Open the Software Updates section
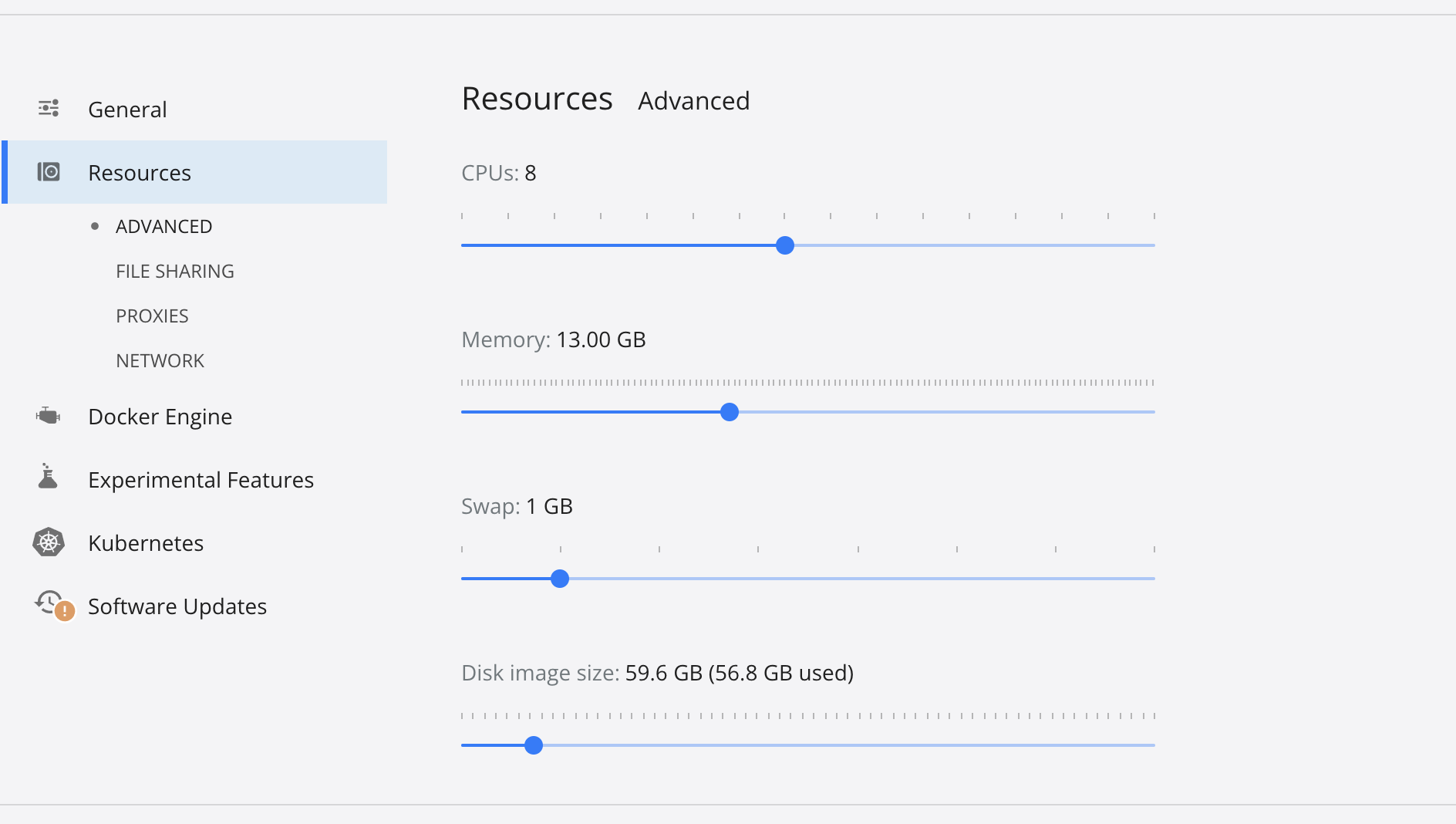Image resolution: width=1456 pixels, height=824 pixels. tap(177, 606)
